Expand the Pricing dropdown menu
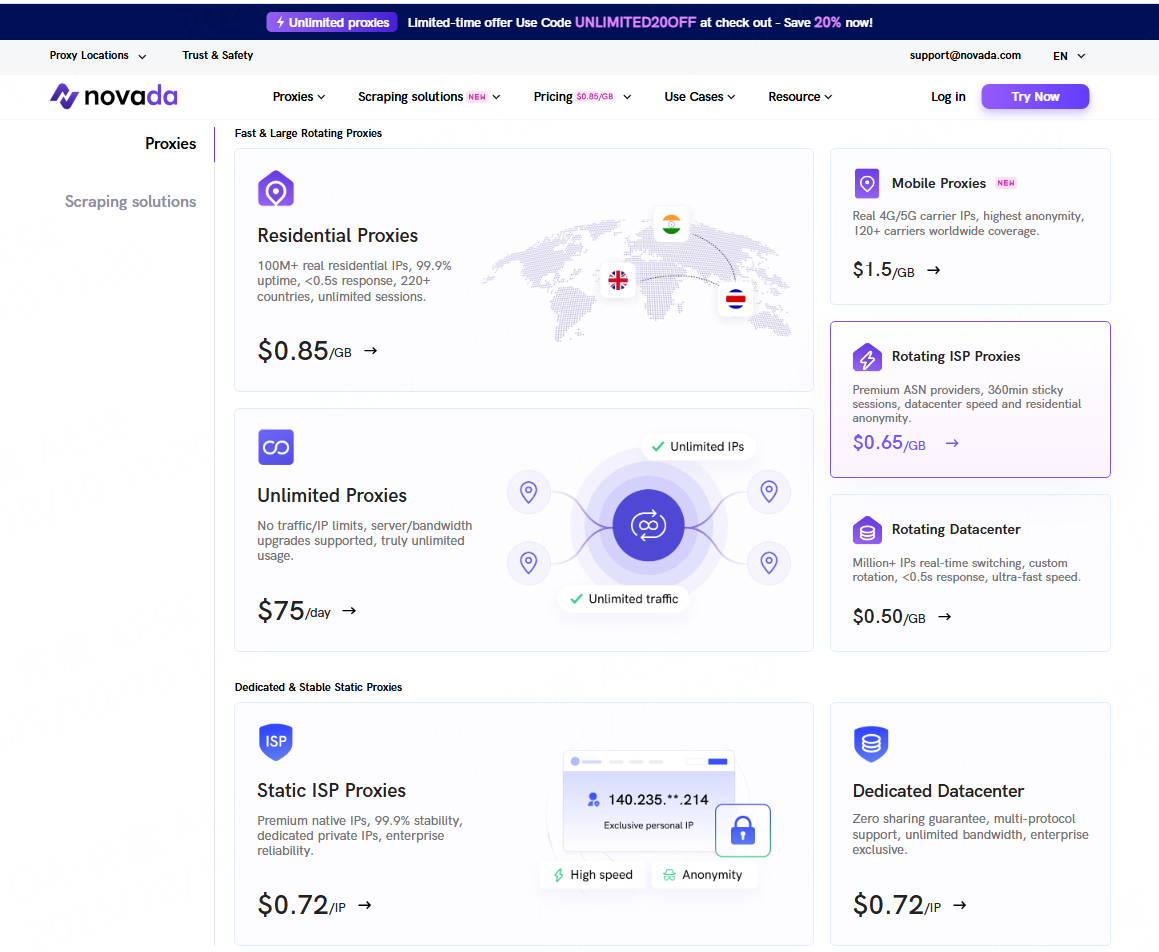Viewport: 1159px width, 952px height. [x=582, y=97]
